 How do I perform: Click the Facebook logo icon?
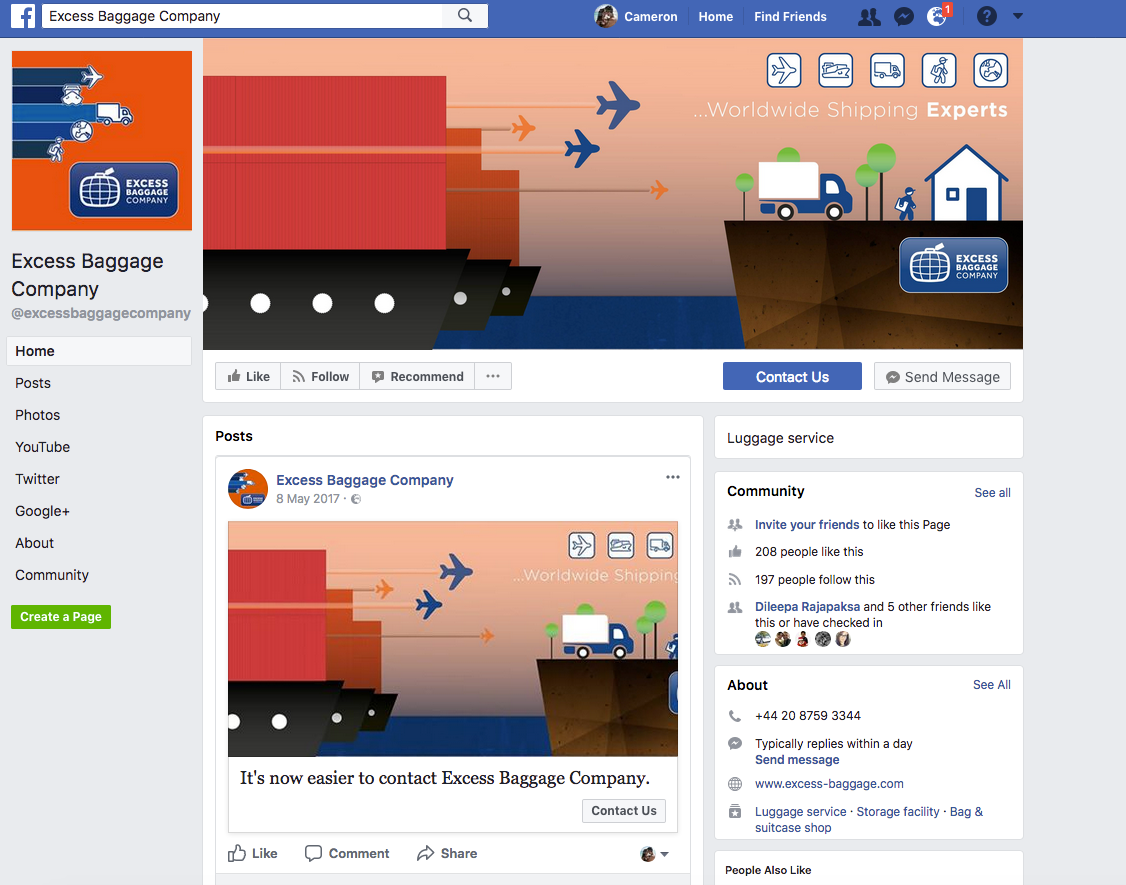(x=23, y=16)
